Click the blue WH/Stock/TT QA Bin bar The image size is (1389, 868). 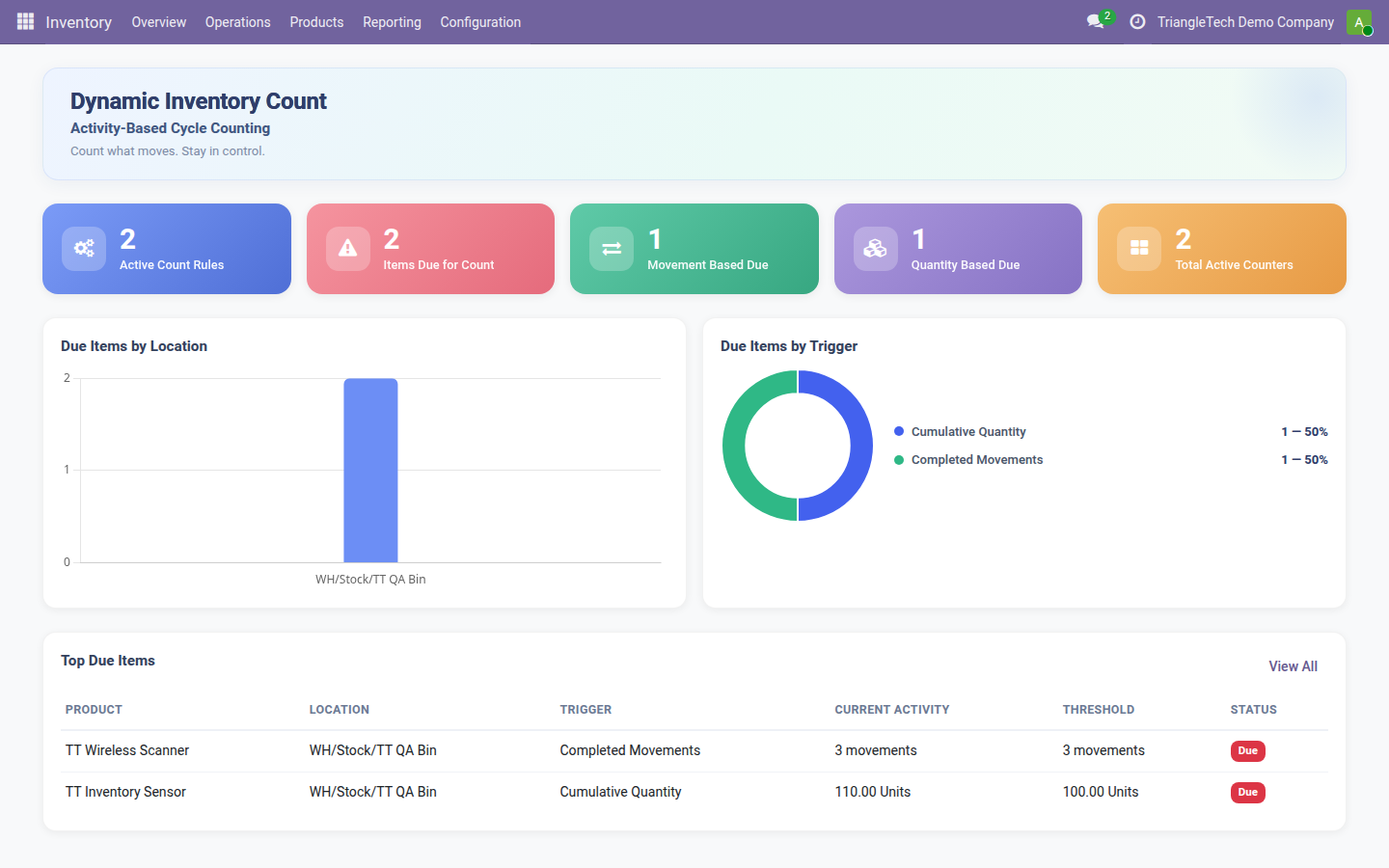(x=370, y=471)
